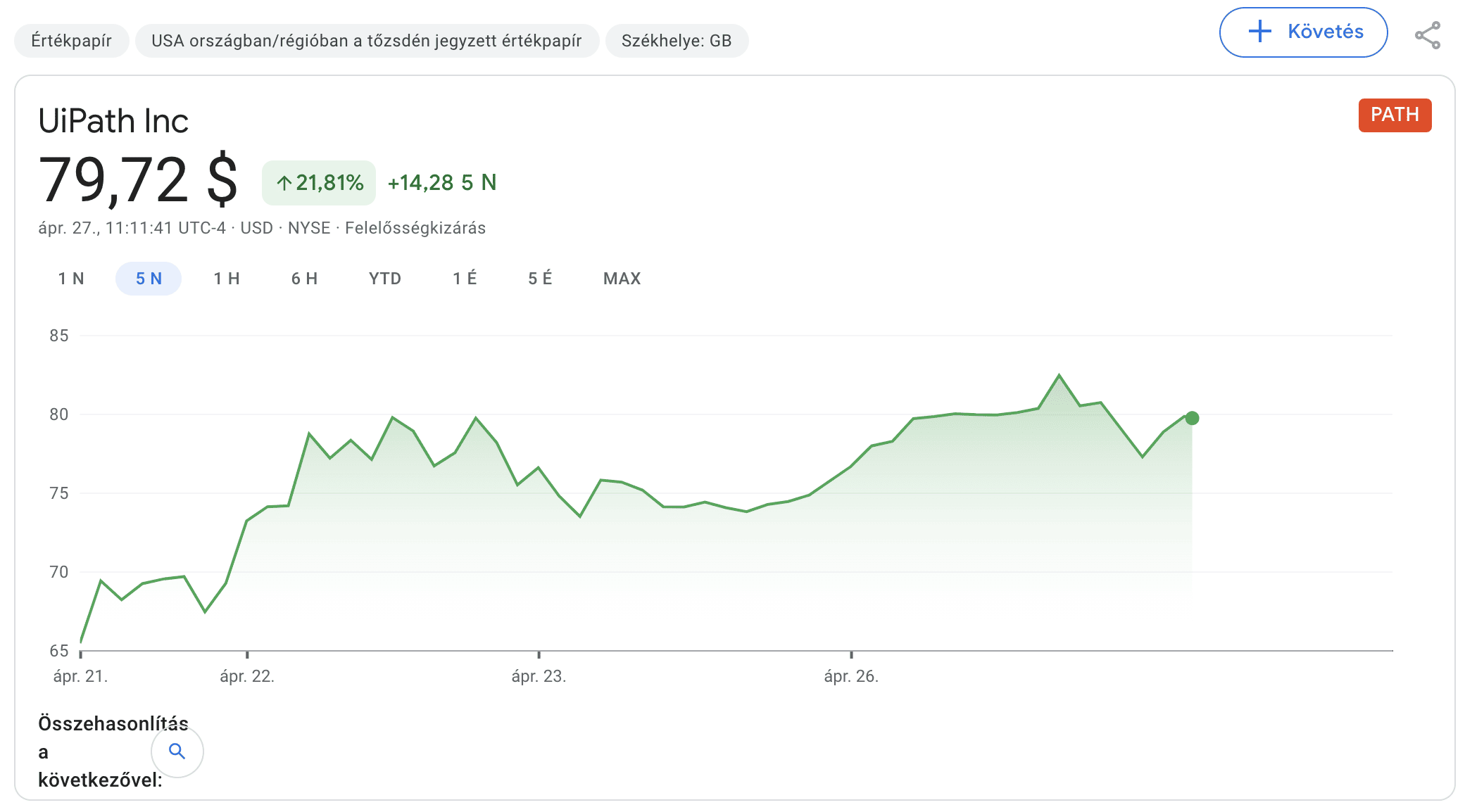Switch to the 6 H range

click(304, 279)
